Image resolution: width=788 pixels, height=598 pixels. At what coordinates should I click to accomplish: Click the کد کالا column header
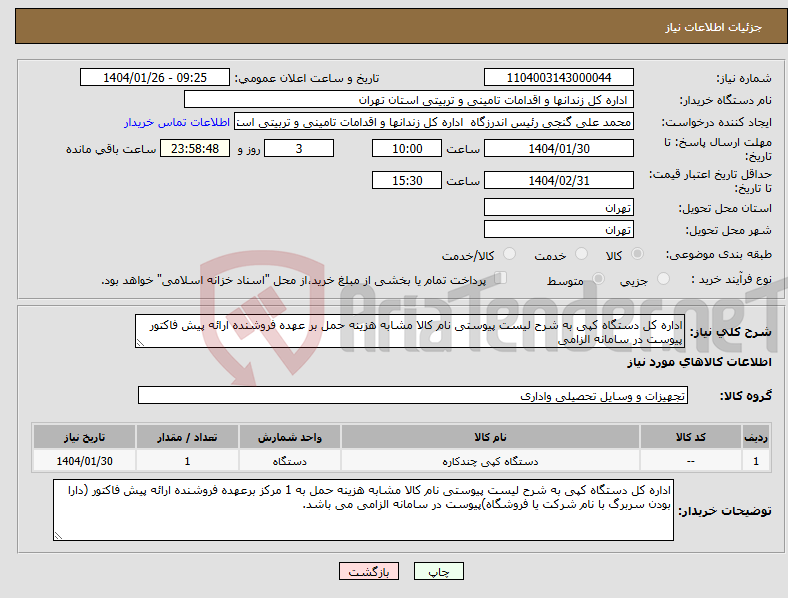click(691, 437)
